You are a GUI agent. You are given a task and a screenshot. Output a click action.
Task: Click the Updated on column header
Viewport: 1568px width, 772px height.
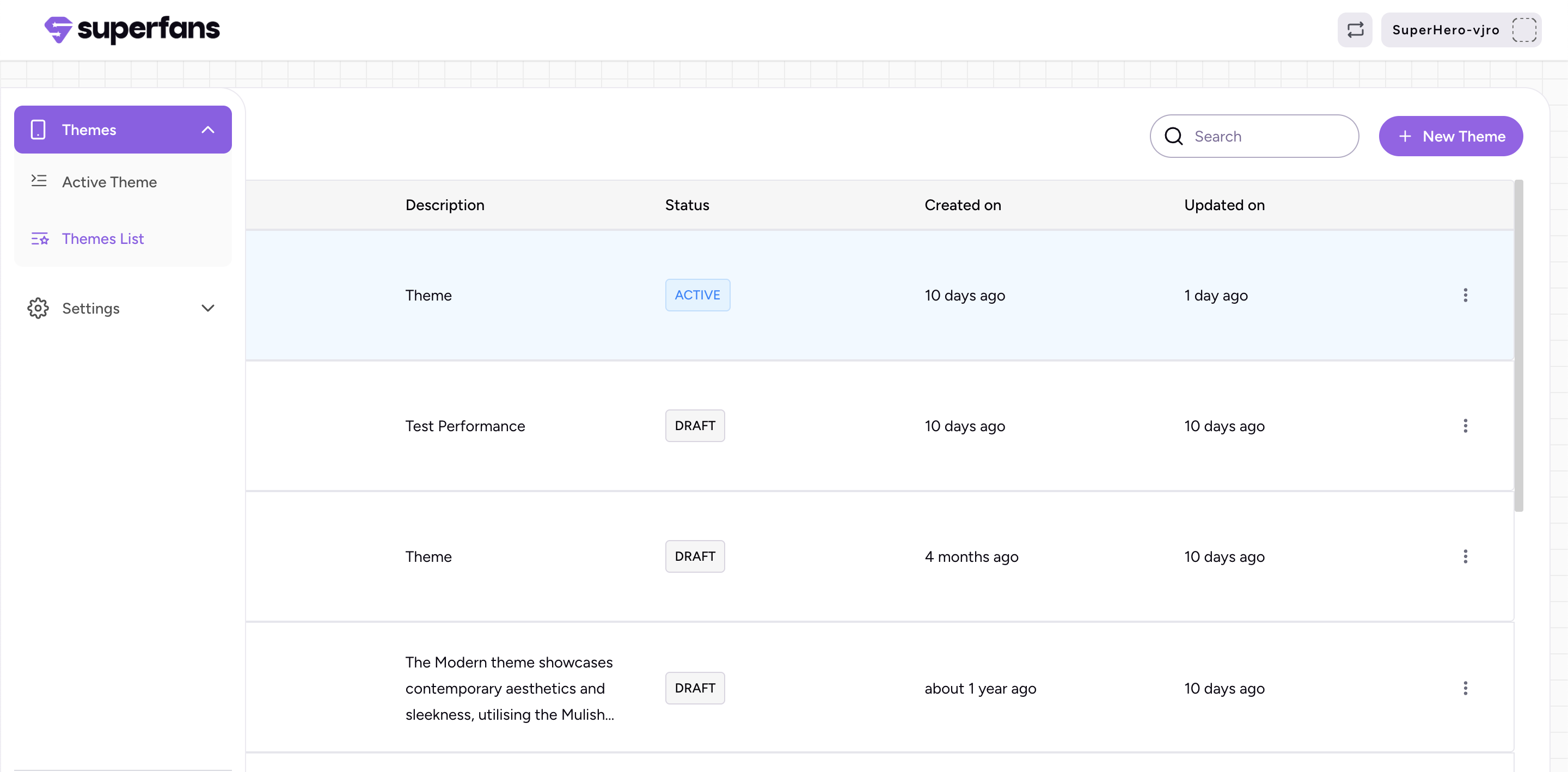tap(1223, 205)
